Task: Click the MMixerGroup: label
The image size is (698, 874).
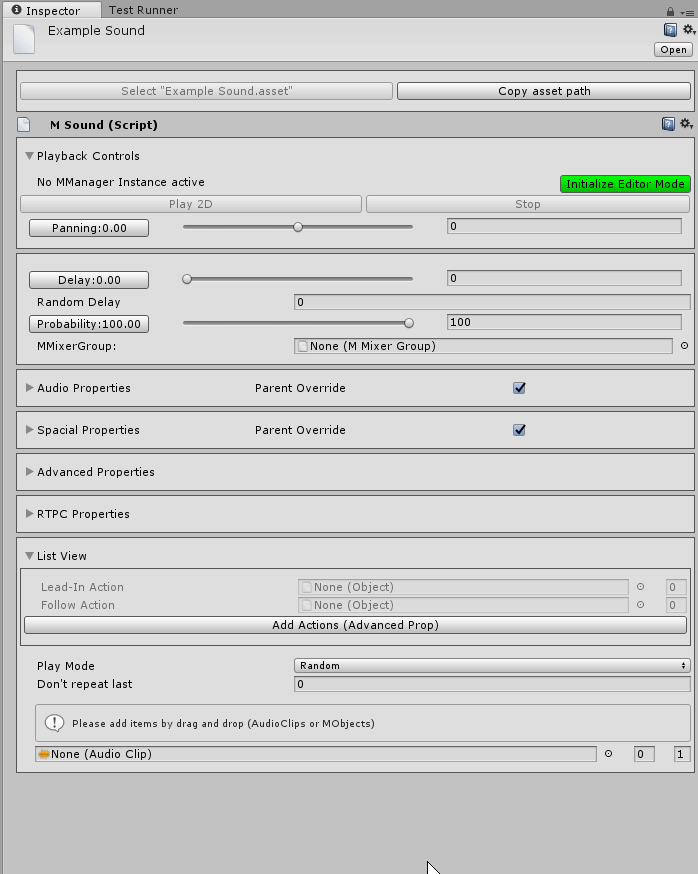Action: (76, 346)
